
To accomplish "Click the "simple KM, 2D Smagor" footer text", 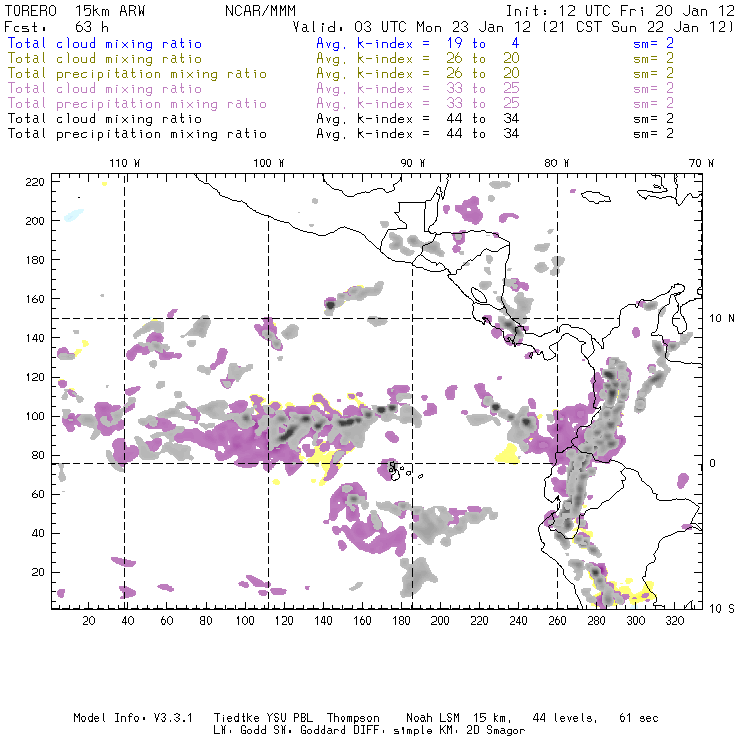I will coord(459,731).
